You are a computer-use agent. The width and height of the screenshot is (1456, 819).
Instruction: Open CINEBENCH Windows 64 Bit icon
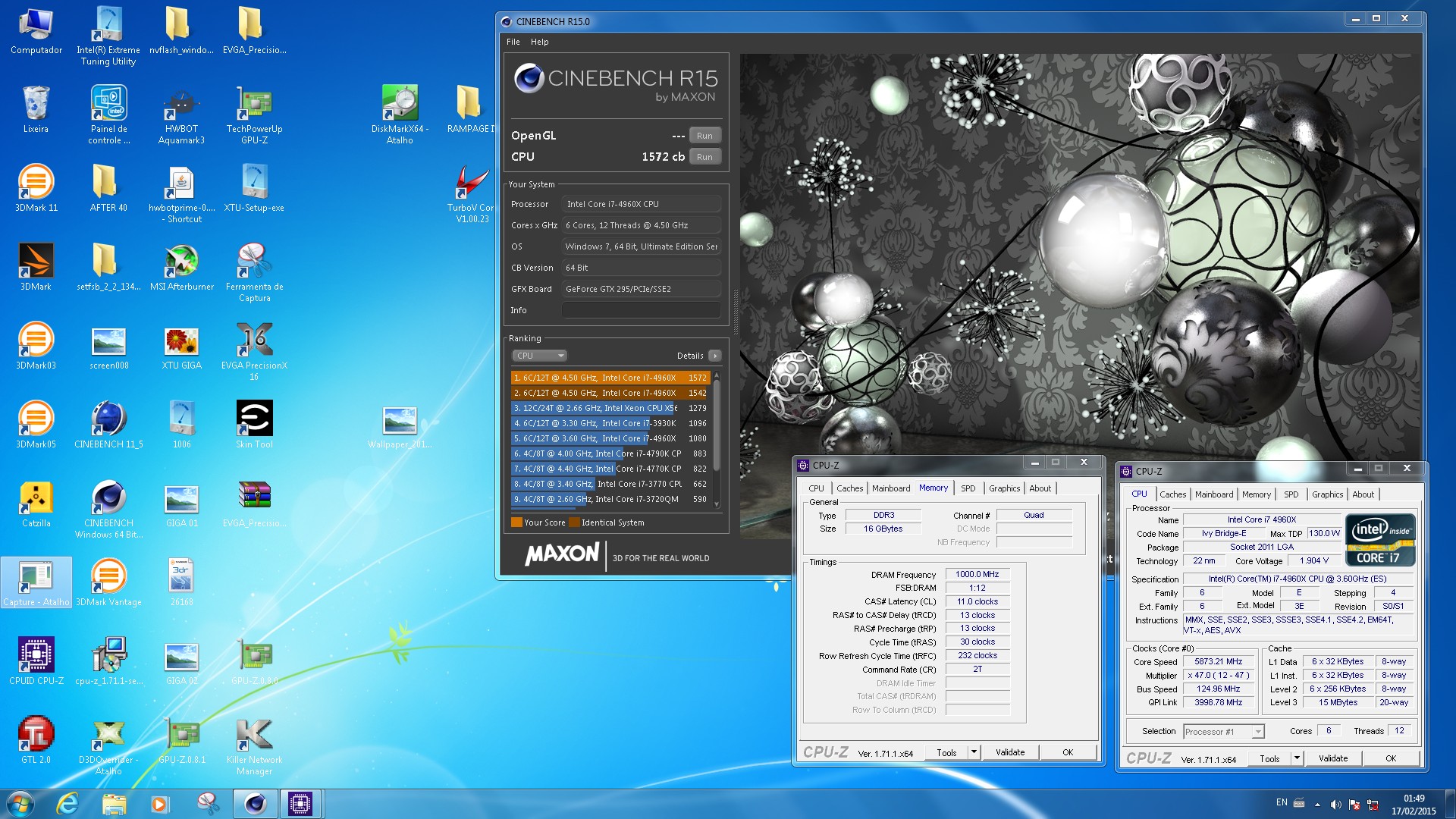tap(108, 509)
